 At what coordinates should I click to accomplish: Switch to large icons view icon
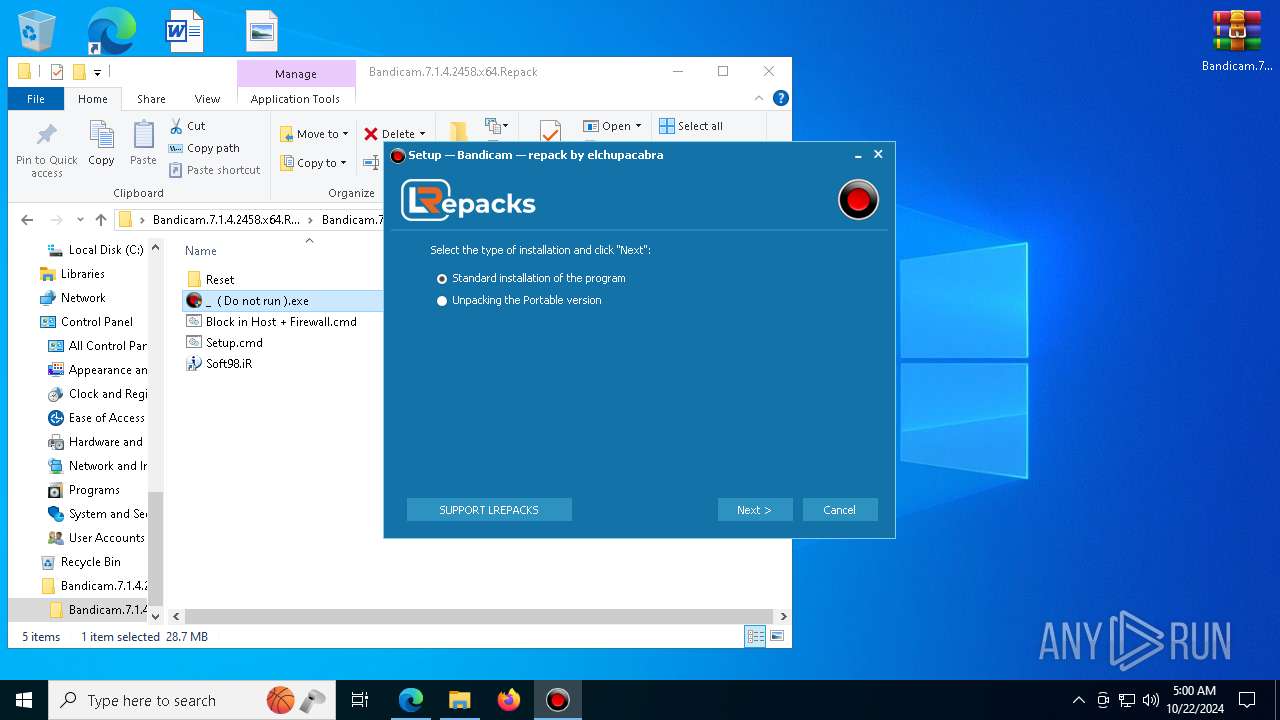[776, 636]
